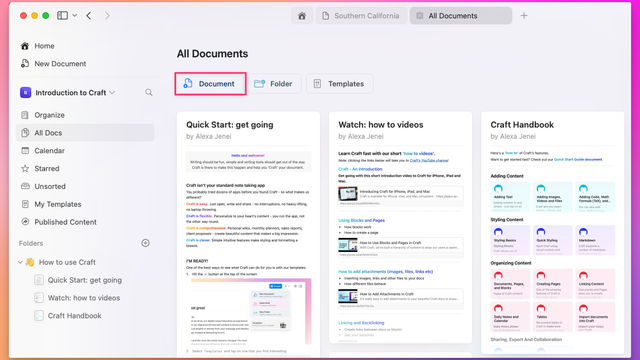Open My Templates in sidebar

tap(85, 204)
